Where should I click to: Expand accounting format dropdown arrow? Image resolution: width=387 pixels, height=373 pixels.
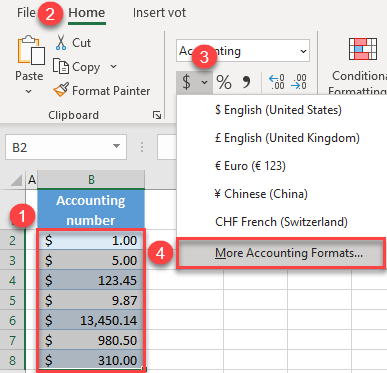(x=205, y=82)
